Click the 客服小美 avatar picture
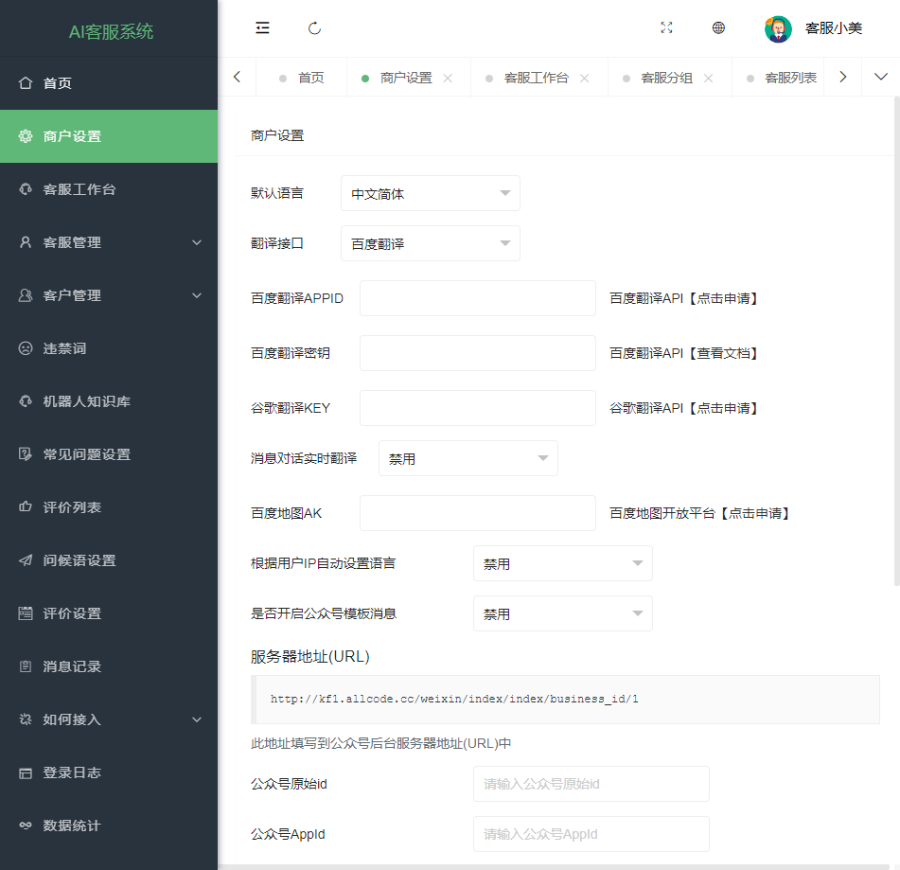 point(778,29)
